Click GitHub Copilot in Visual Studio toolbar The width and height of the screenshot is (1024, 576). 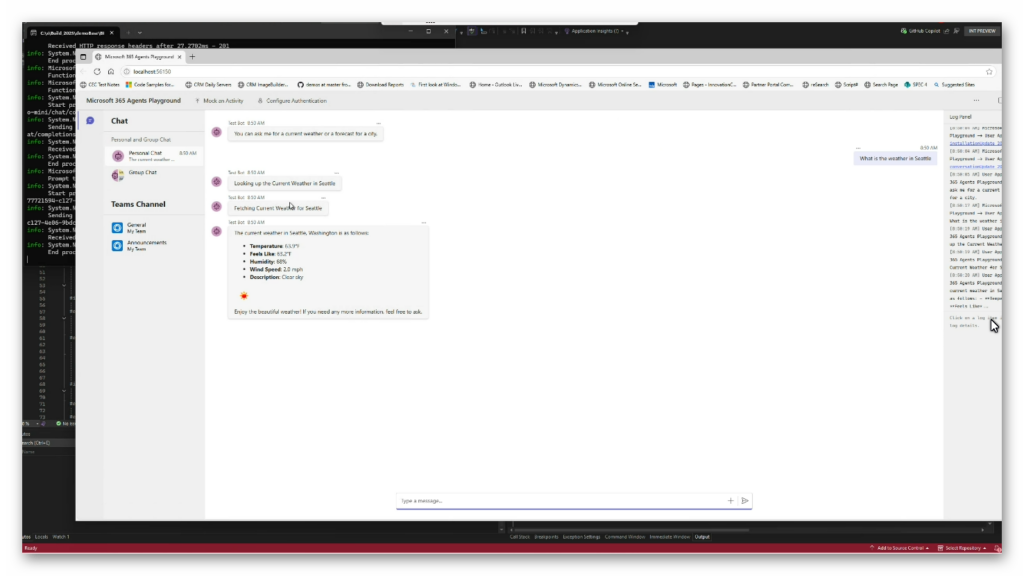(920, 31)
